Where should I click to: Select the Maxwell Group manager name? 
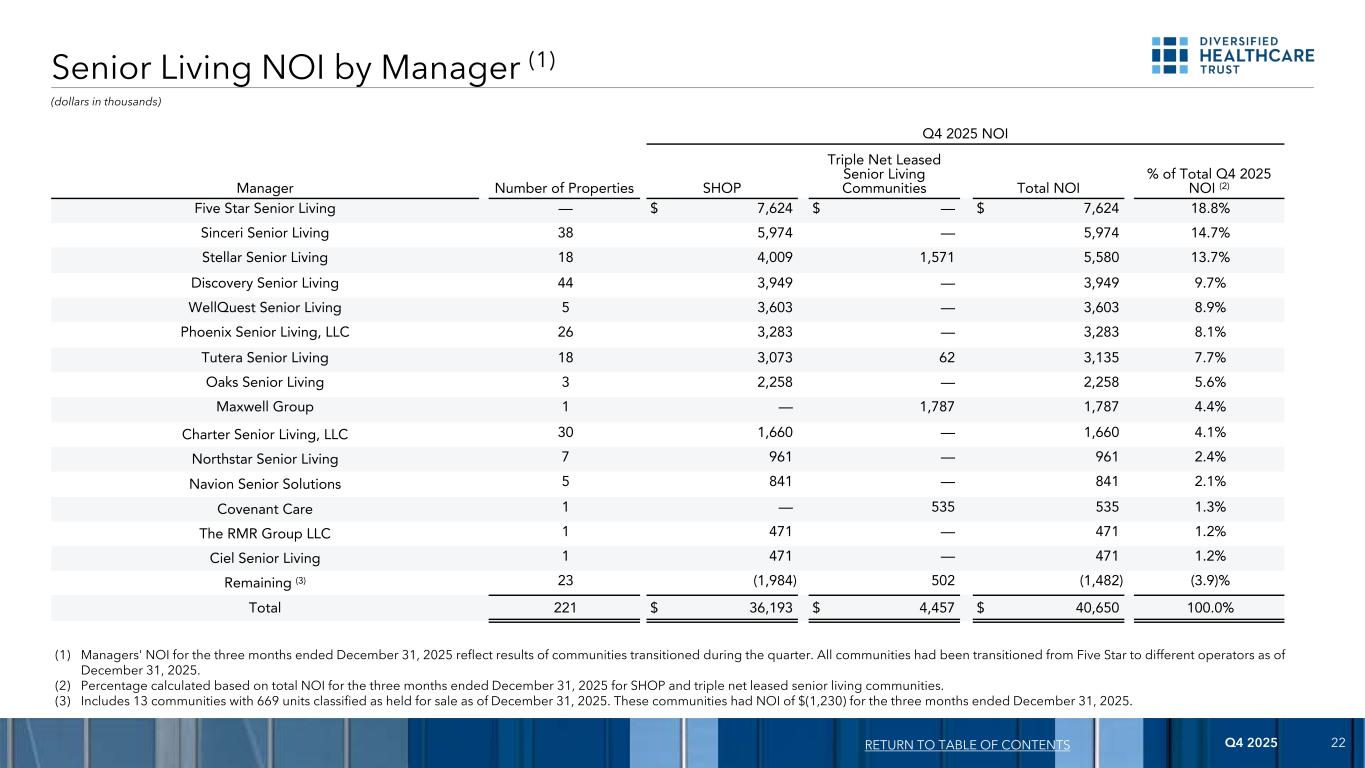pyautogui.click(x=265, y=407)
